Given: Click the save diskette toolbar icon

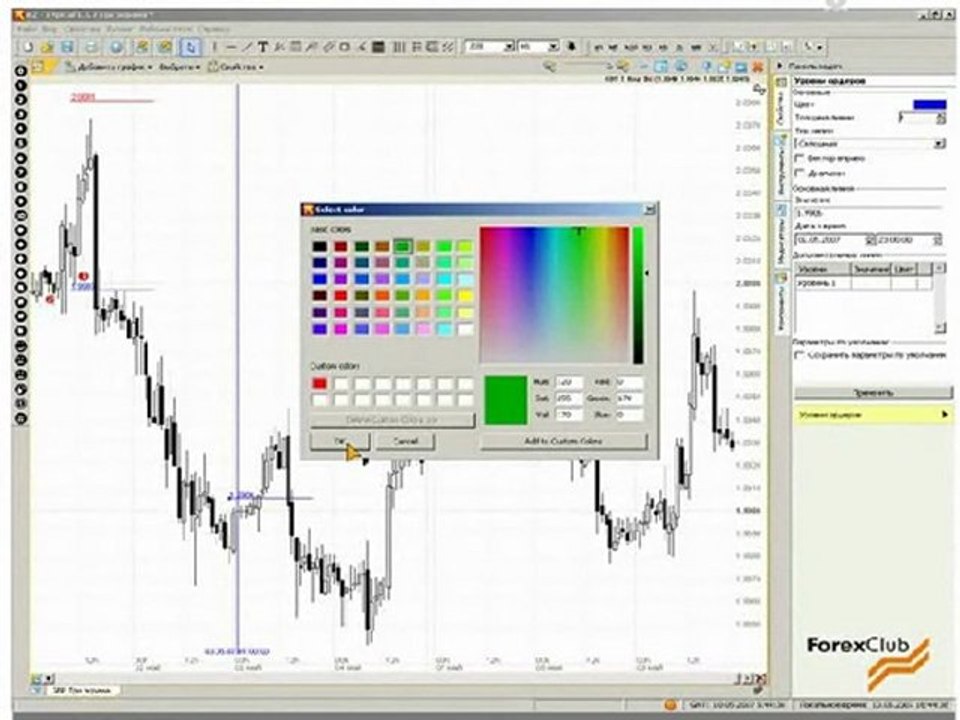Looking at the screenshot, I should [x=67, y=47].
